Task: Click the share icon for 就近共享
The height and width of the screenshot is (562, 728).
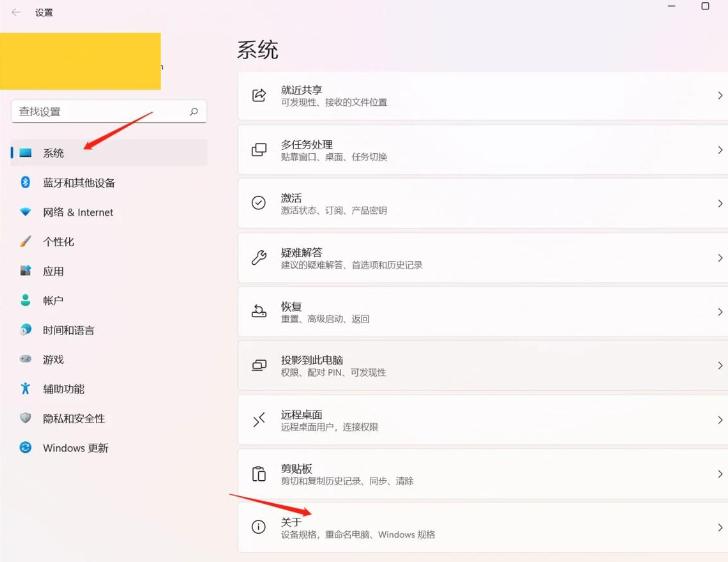Action: [259, 95]
